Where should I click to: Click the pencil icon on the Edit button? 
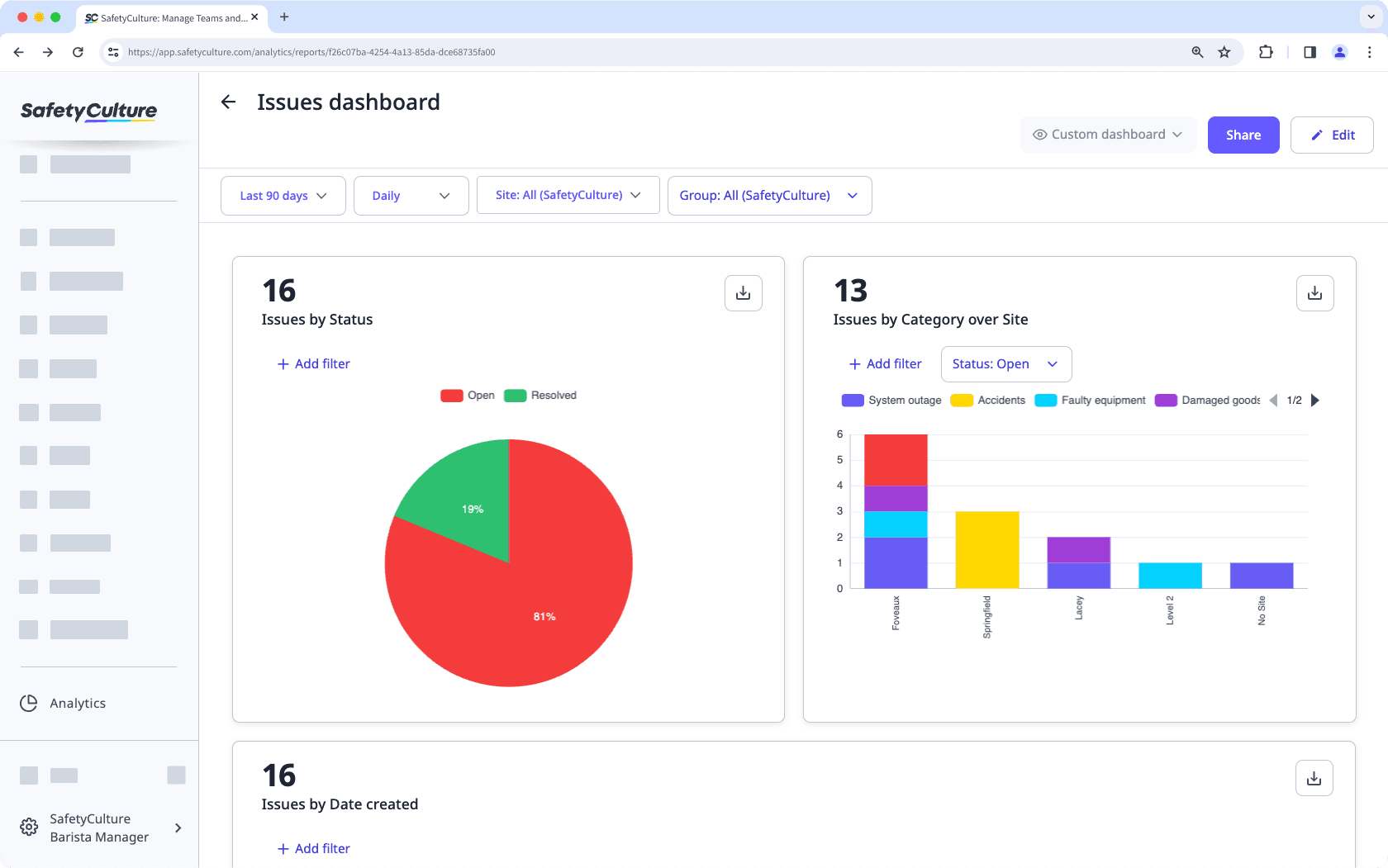[1319, 135]
